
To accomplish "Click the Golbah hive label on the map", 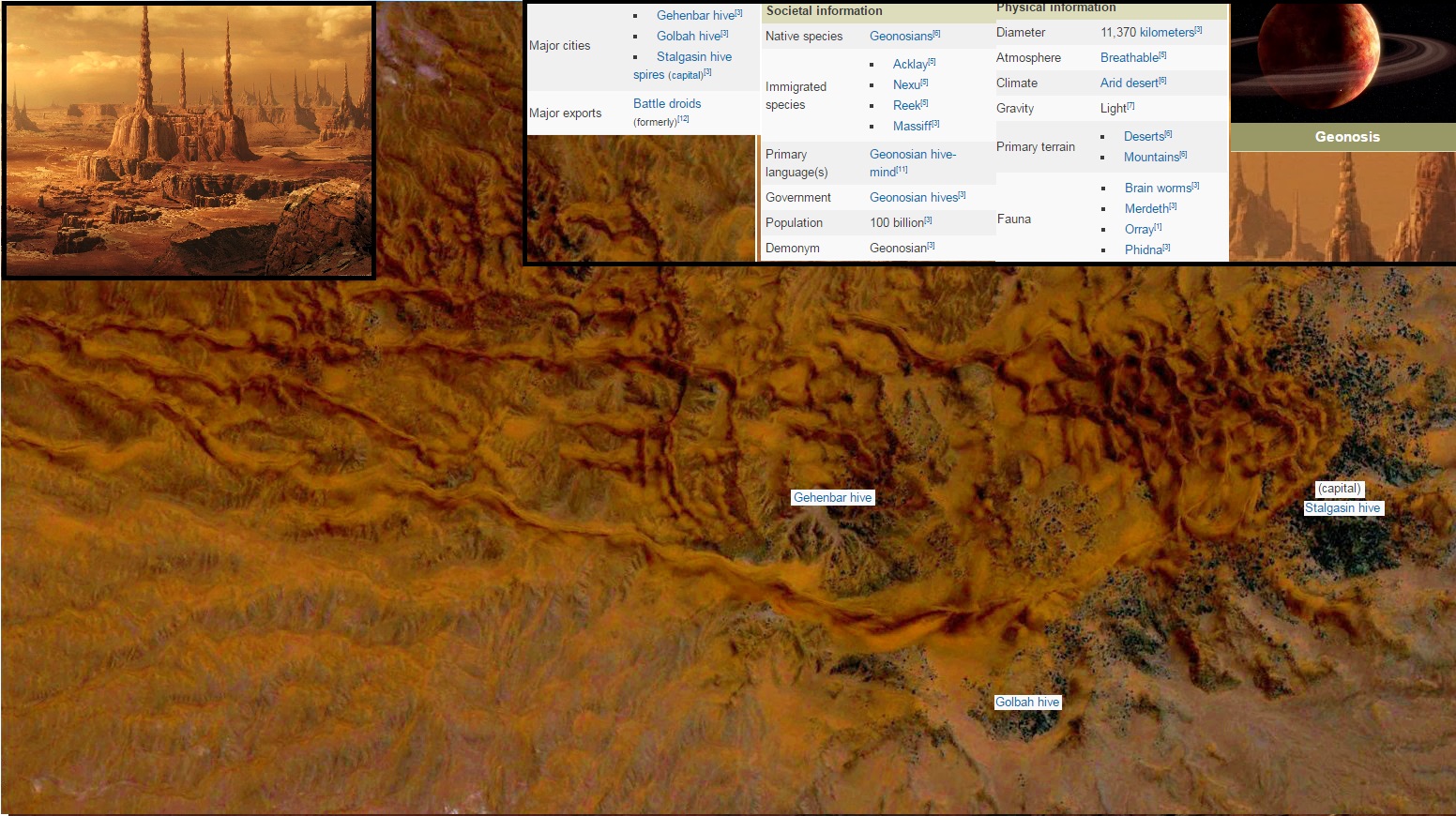I will (x=1027, y=703).
